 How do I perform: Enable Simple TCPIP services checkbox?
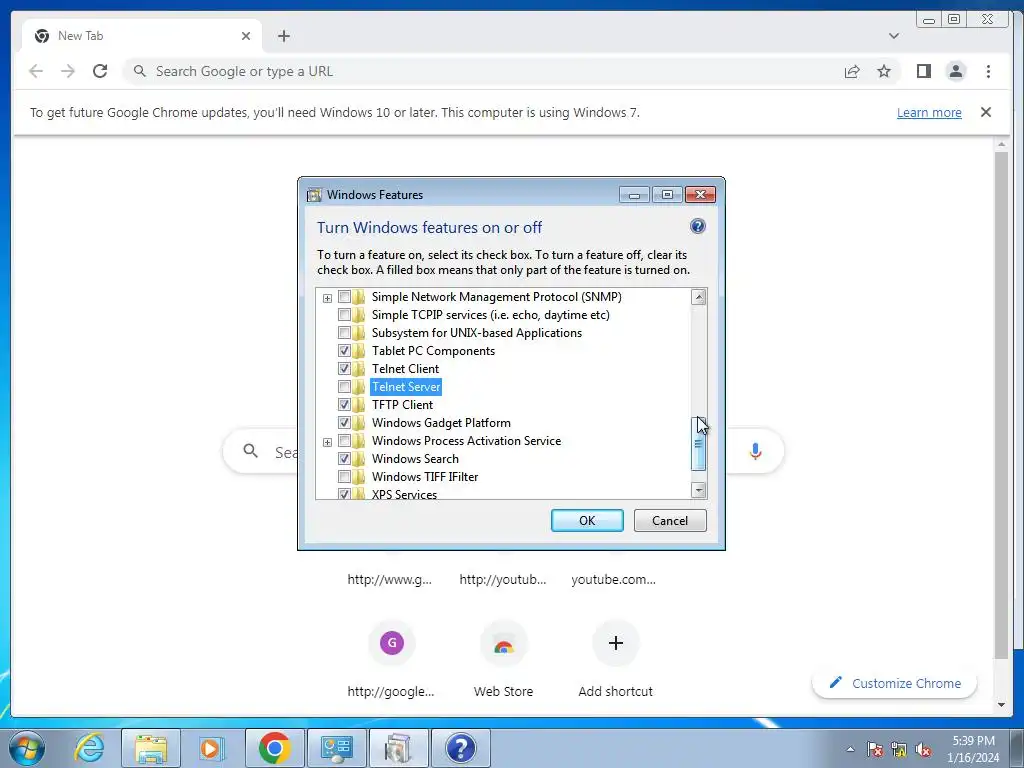click(x=344, y=315)
